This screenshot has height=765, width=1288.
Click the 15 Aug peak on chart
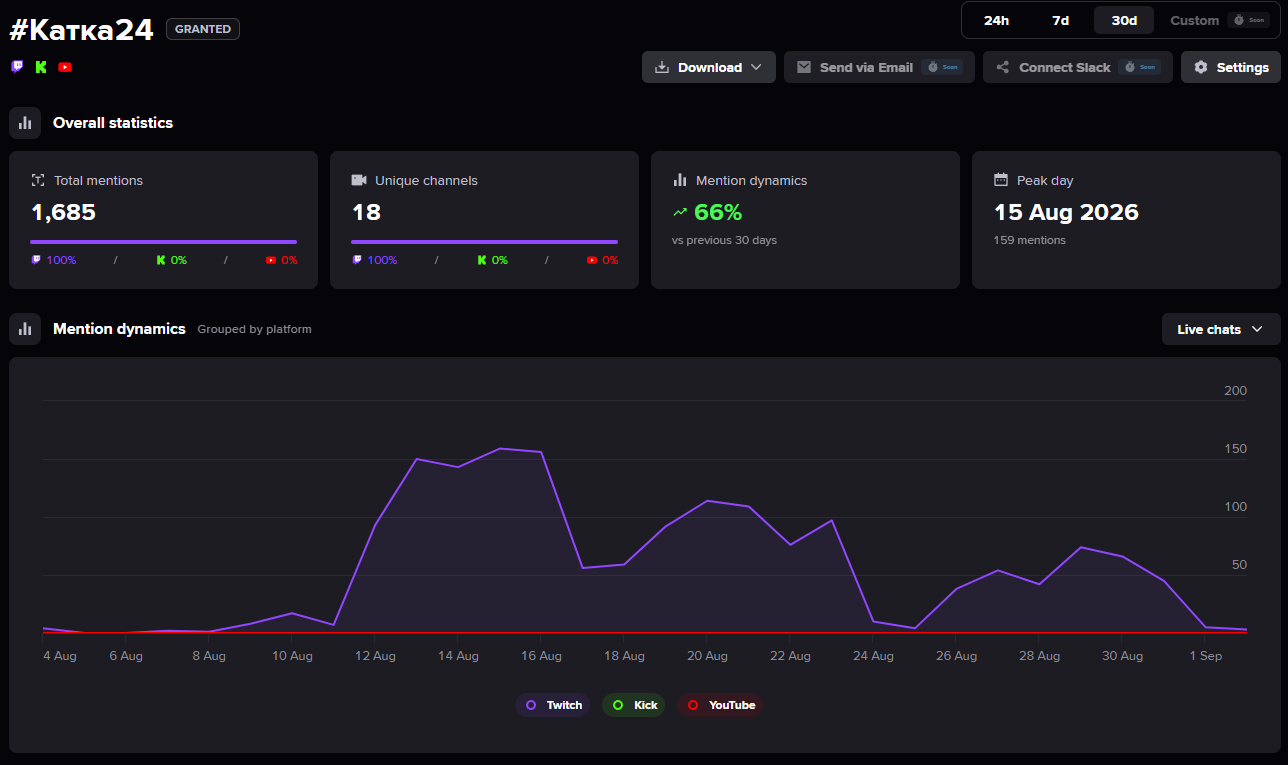tap(499, 448)
